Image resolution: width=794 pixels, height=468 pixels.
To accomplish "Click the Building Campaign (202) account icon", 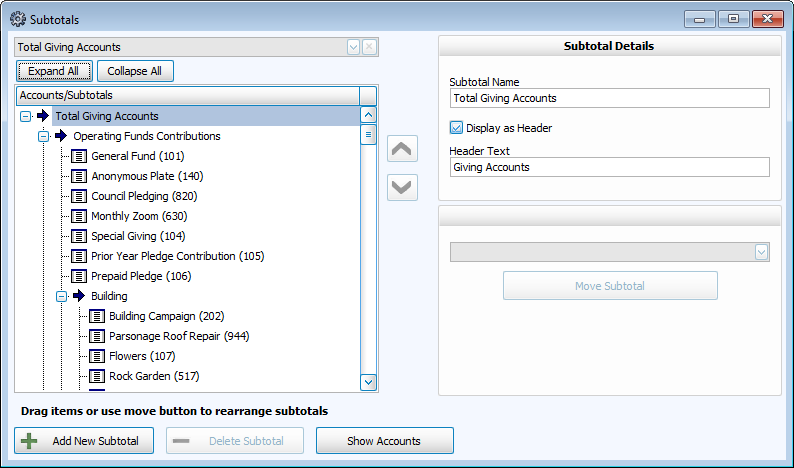I will click(97, 316).
